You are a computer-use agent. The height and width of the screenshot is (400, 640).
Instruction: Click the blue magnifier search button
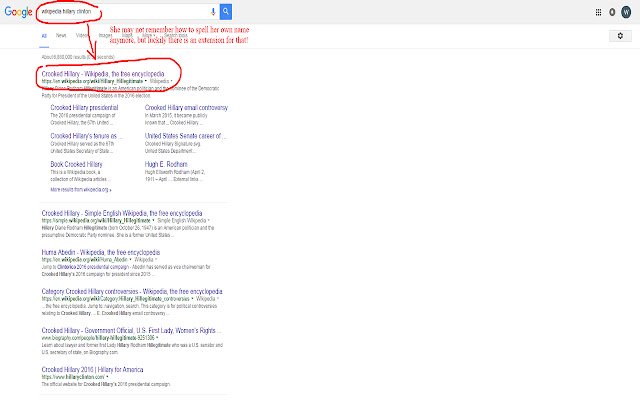tap(226, 12)
